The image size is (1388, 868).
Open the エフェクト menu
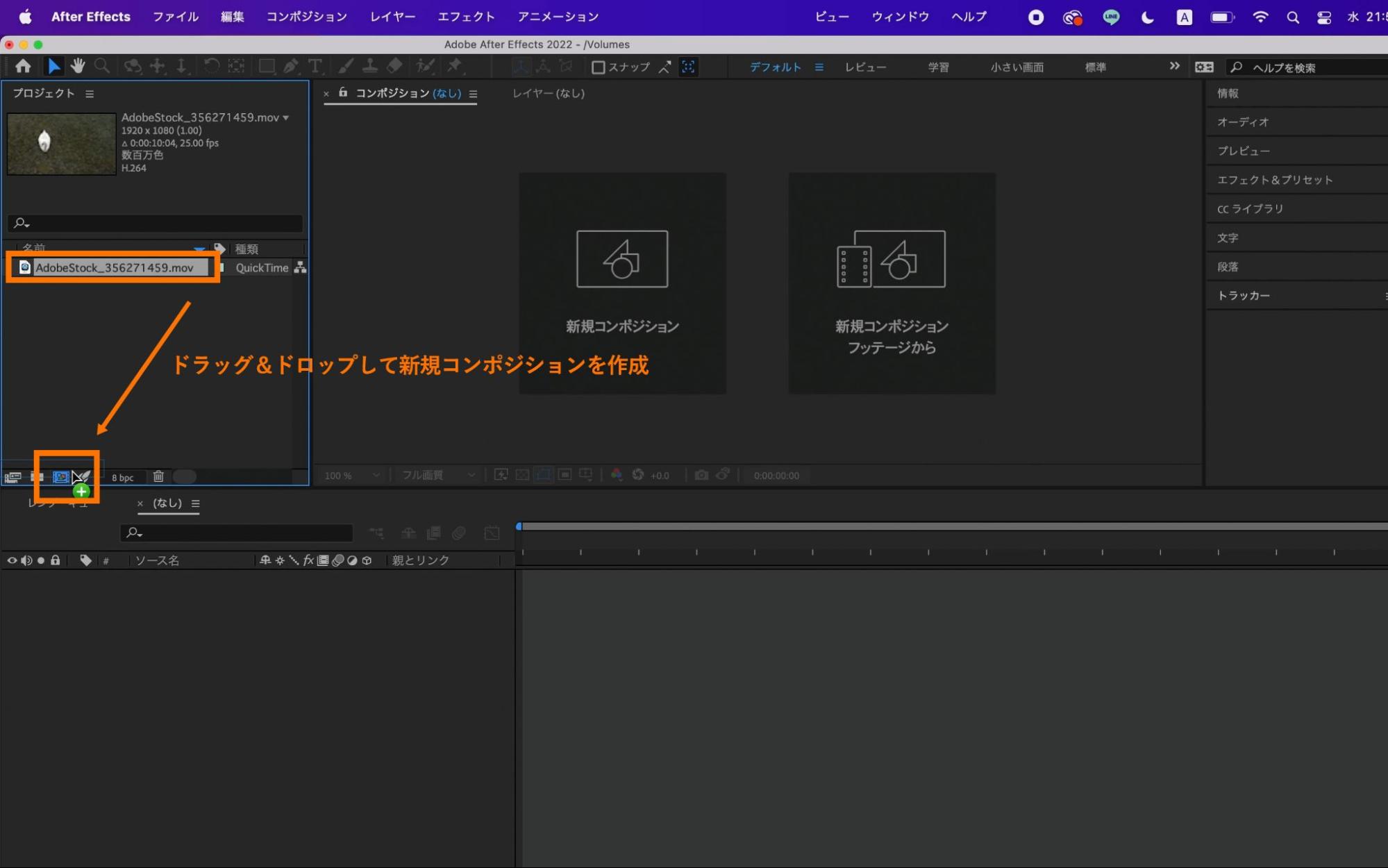pos(466,17)
